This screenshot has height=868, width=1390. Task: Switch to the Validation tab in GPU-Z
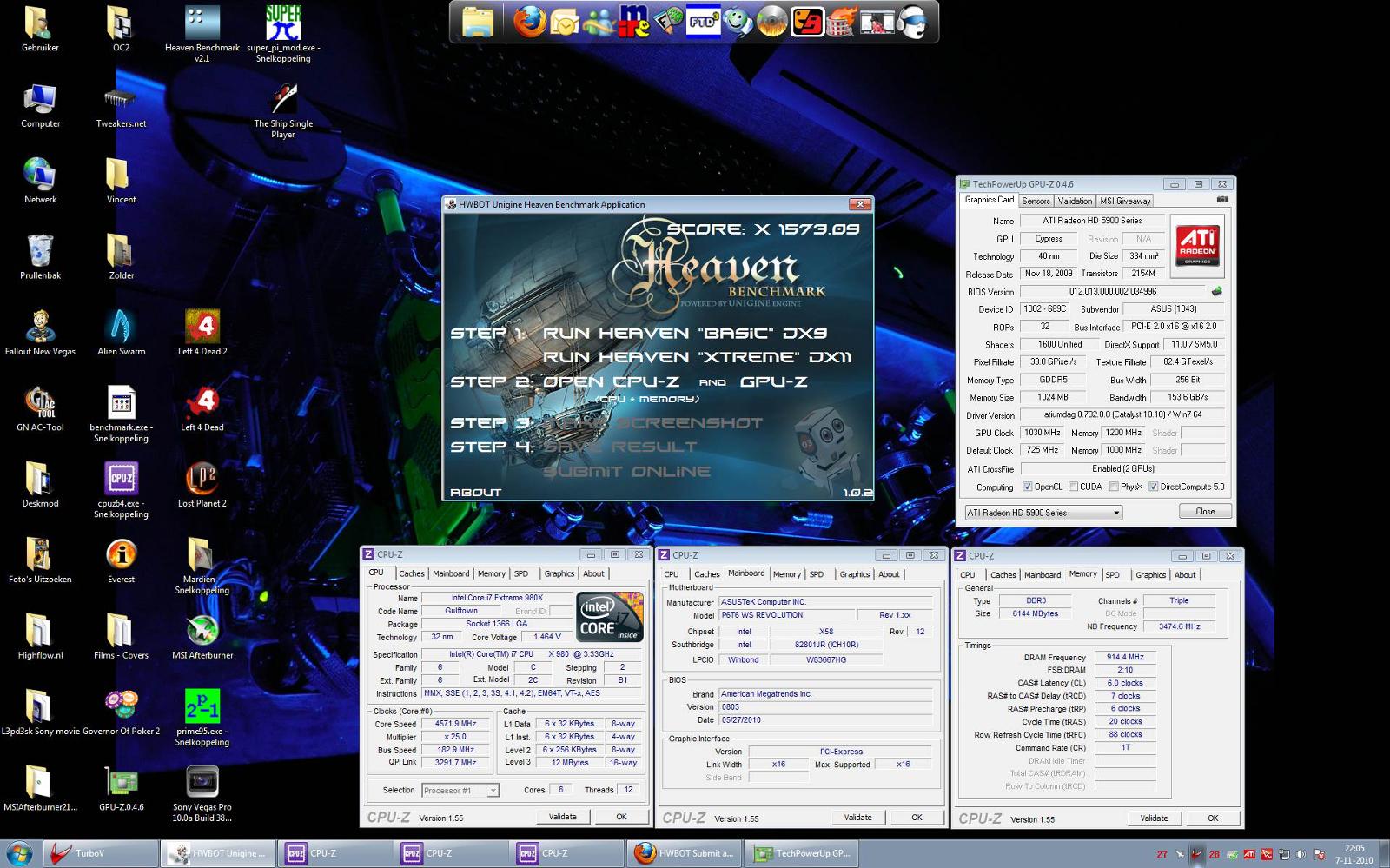pyautogui.click(x=1075, y=201)
